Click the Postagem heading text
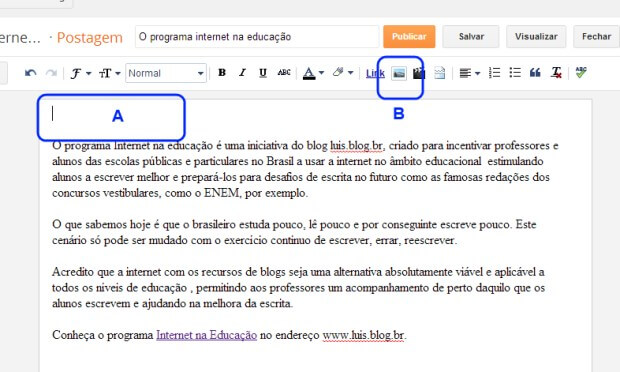This screenshot has height=372, width=620. 90,38
